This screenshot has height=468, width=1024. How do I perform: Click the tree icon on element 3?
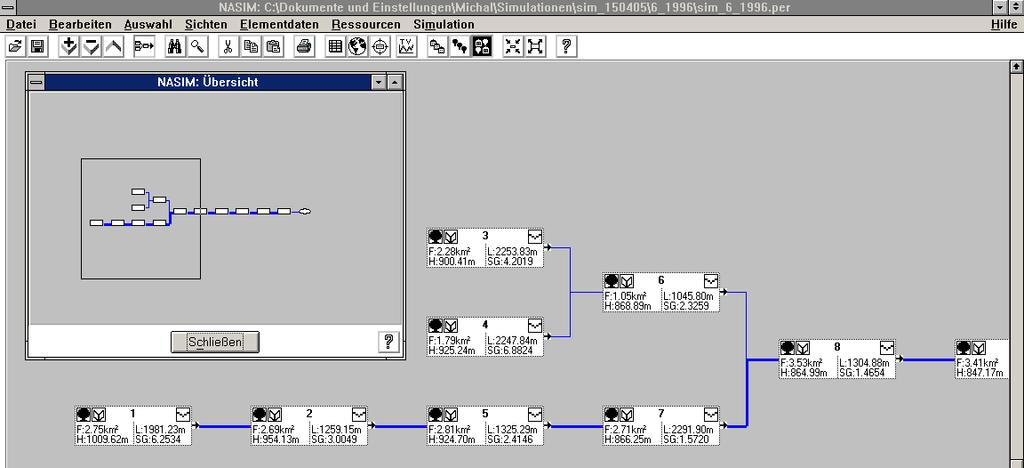[435, 236]
